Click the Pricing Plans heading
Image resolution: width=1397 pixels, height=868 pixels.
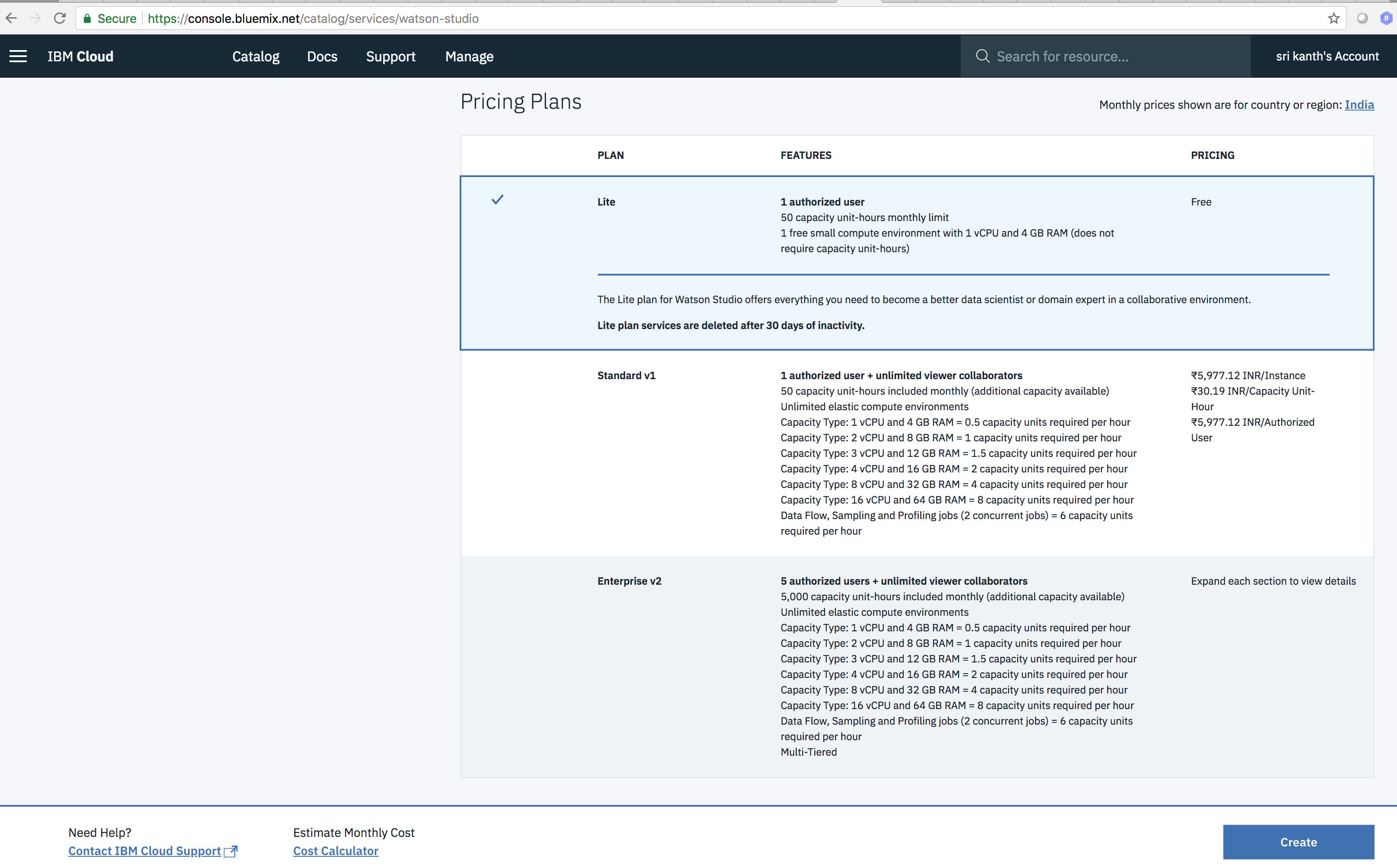[521, 101]
